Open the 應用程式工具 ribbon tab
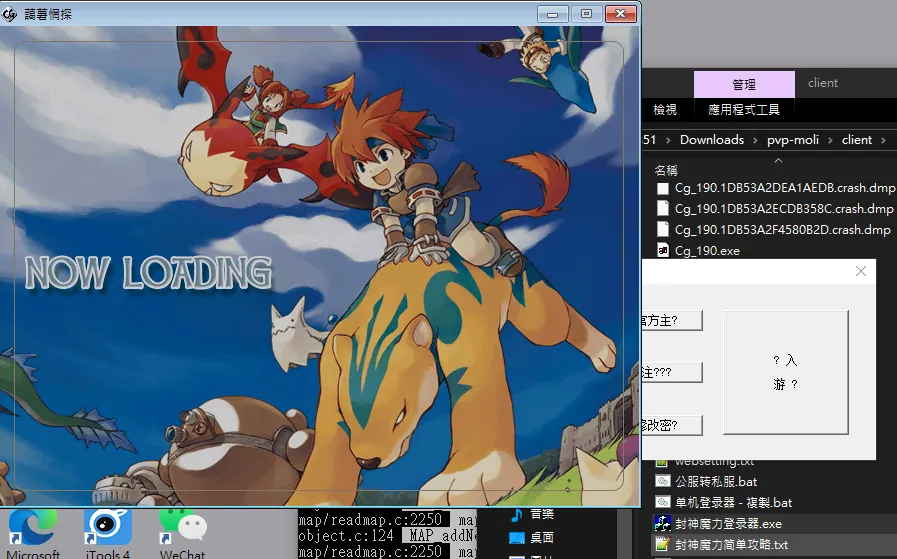 (744, 109)
